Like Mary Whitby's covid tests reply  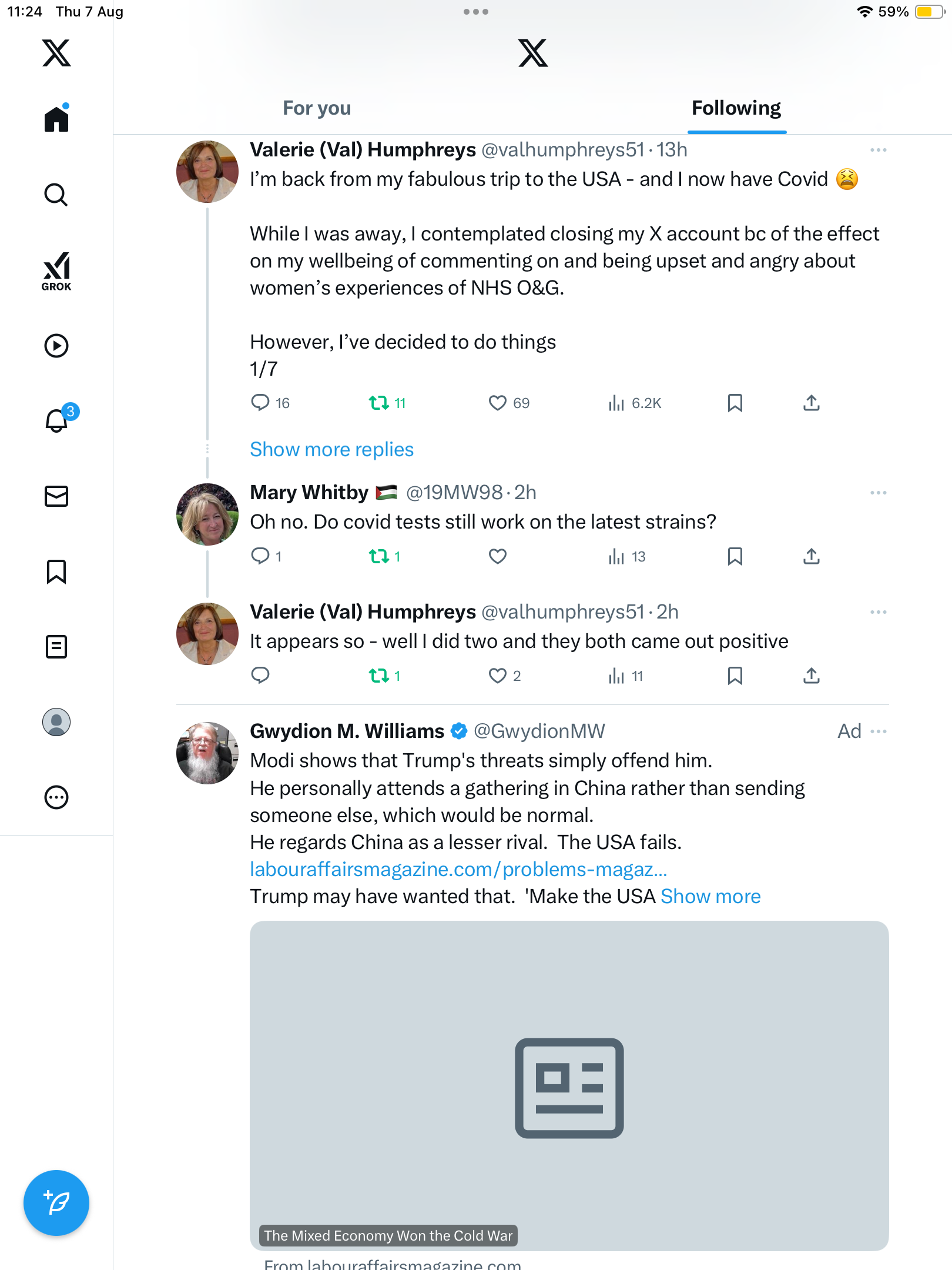pyautogui.click(x=497, y=556)
